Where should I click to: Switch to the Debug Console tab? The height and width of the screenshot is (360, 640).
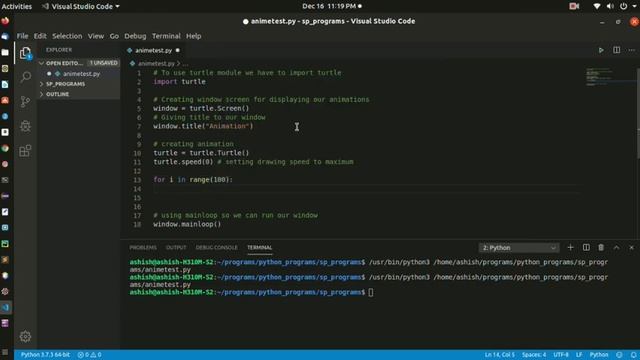click(x=216, y=247)
